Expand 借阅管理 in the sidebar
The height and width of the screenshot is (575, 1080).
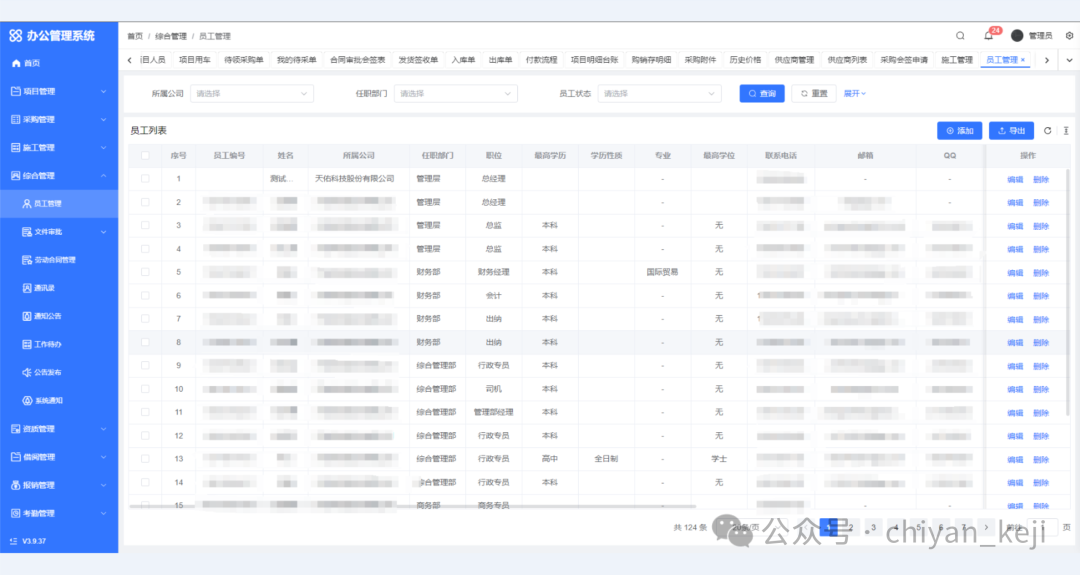pos(59,457)
